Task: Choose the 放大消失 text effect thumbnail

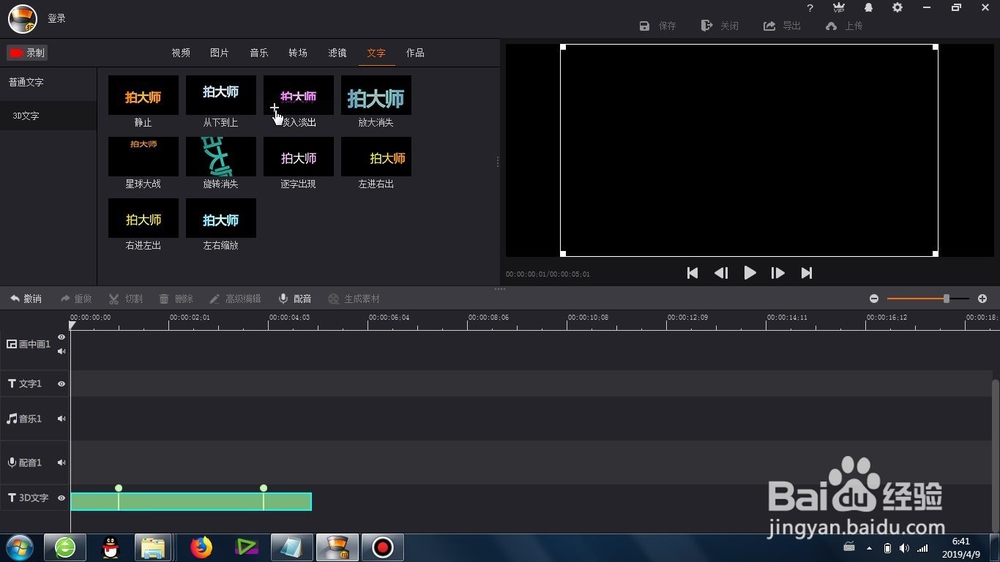Action: (x=376, y=96)
